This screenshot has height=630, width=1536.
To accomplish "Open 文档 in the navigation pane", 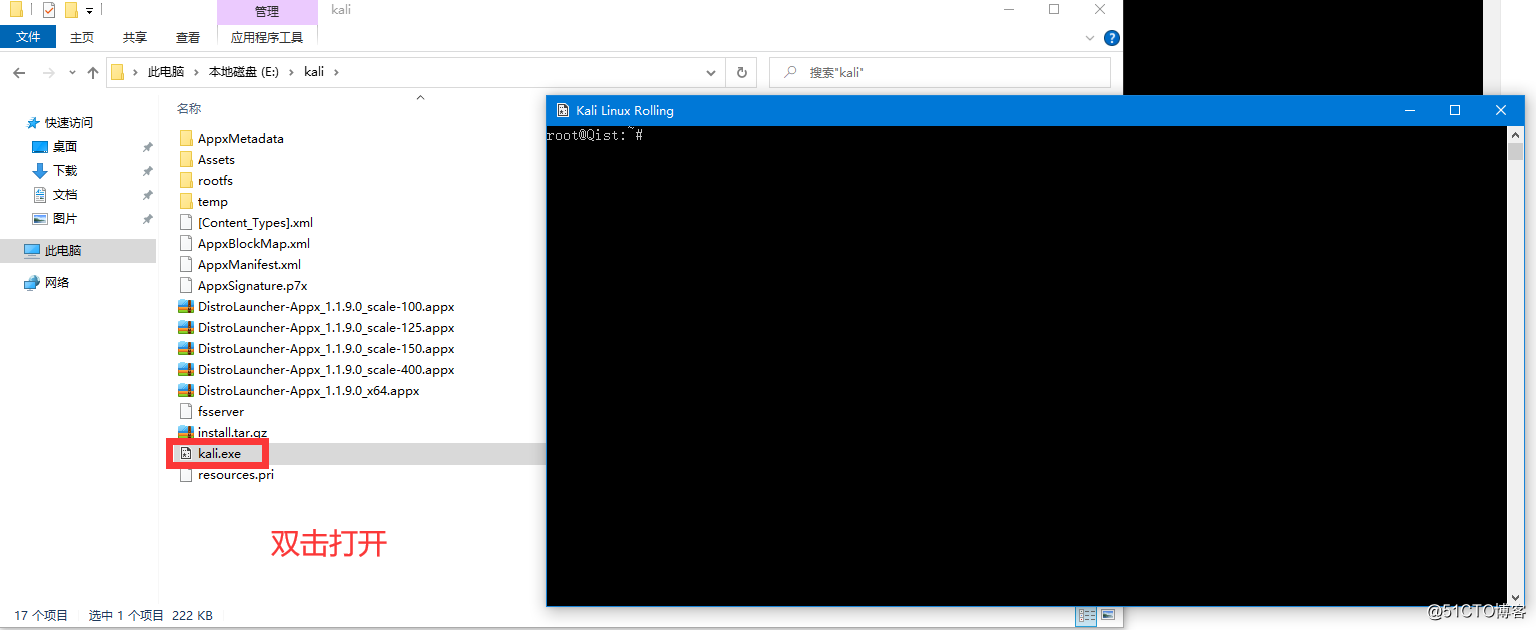I will click(x=65, y=194).
